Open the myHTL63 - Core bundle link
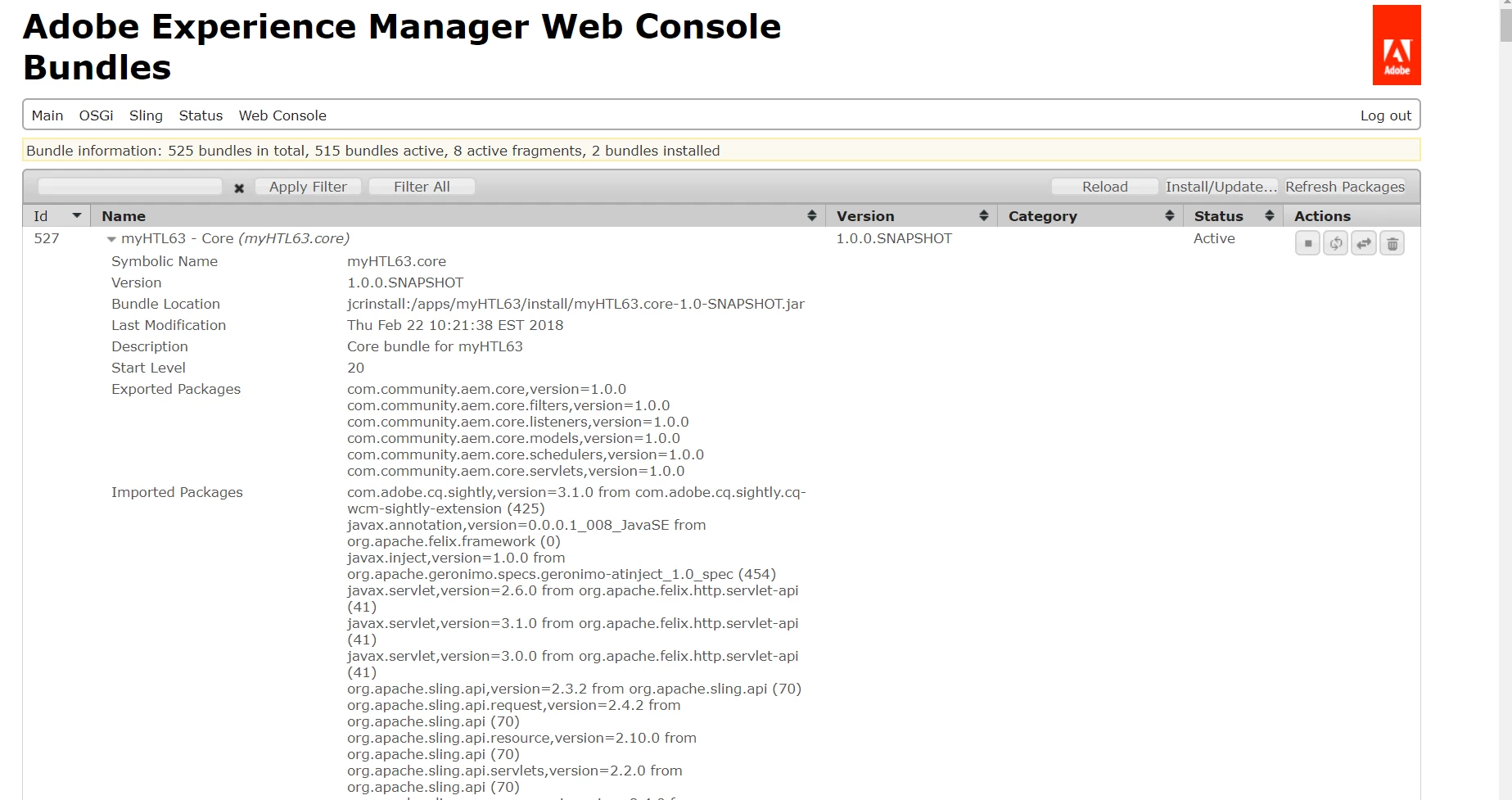This screenshot has width=1512, height=800. tap(235, 238)
